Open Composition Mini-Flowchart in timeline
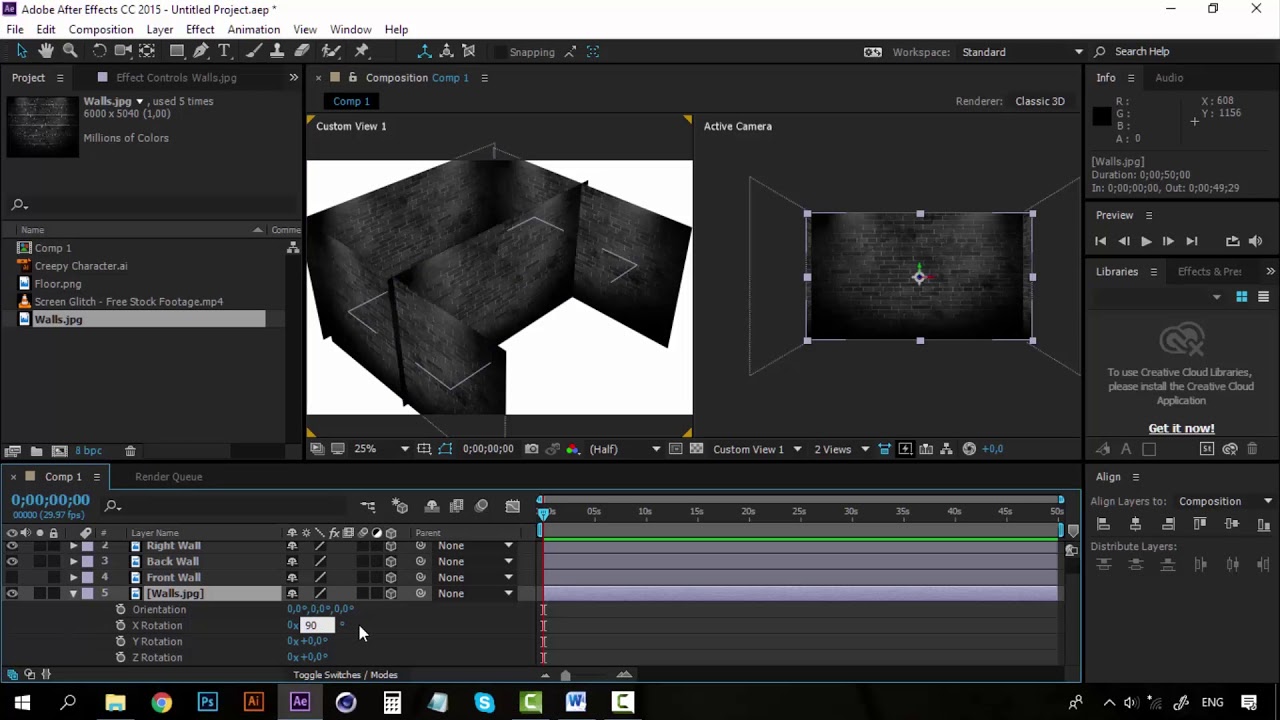This screenshot has height=720, width=1280. point(368,507)
